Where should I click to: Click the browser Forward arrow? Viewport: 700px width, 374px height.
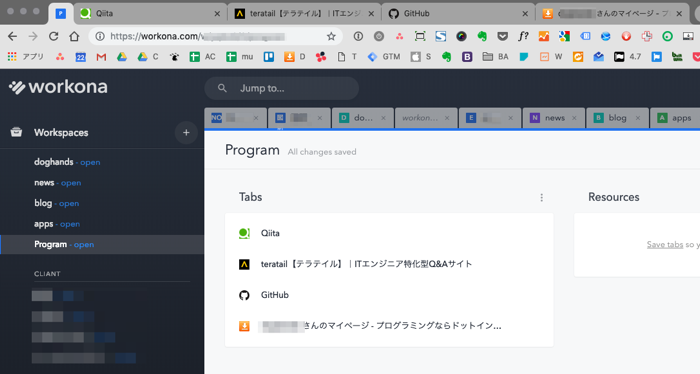tap(33, 37)
